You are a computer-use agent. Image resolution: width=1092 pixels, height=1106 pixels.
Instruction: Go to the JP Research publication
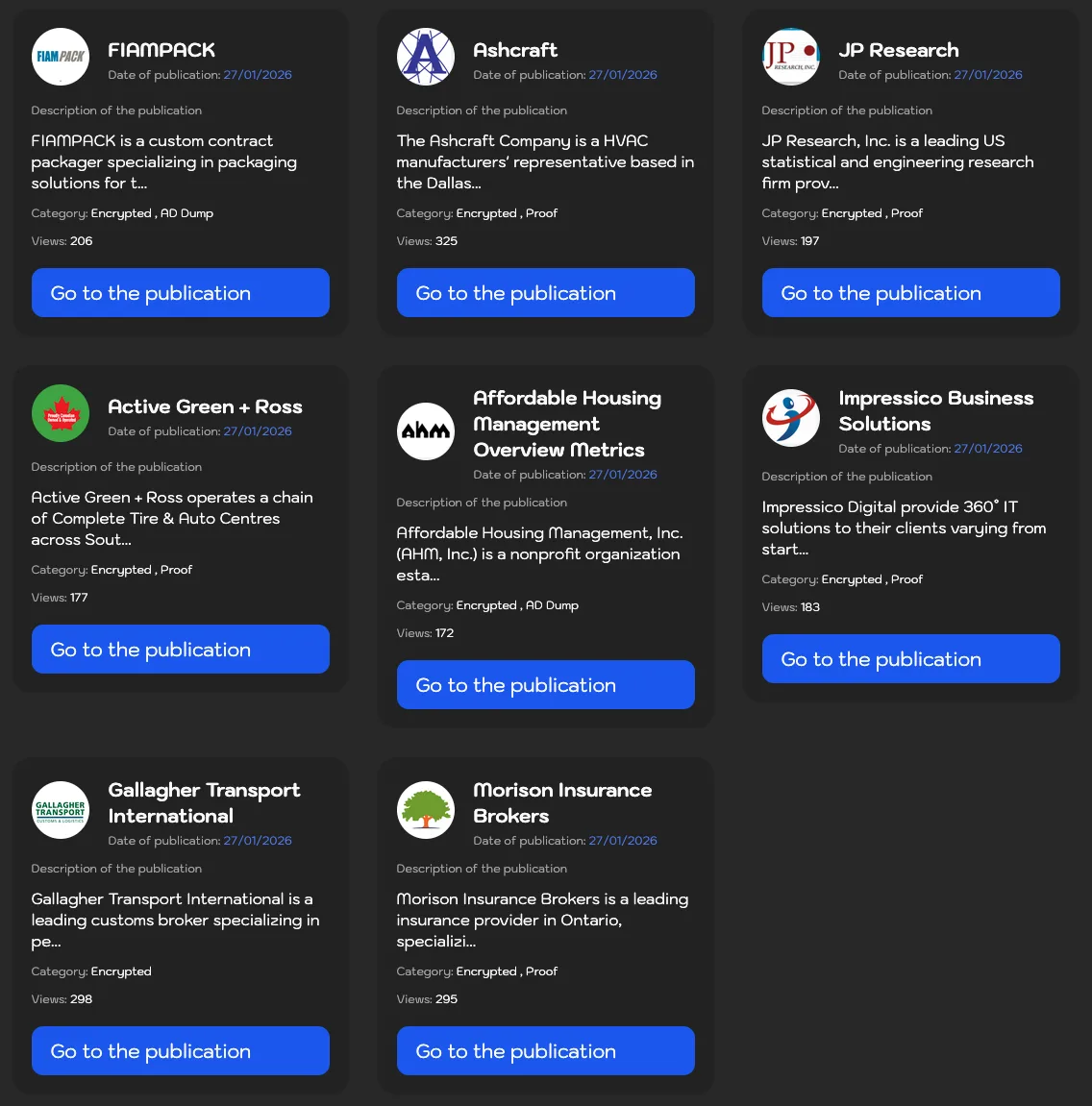tap(910, 293)
